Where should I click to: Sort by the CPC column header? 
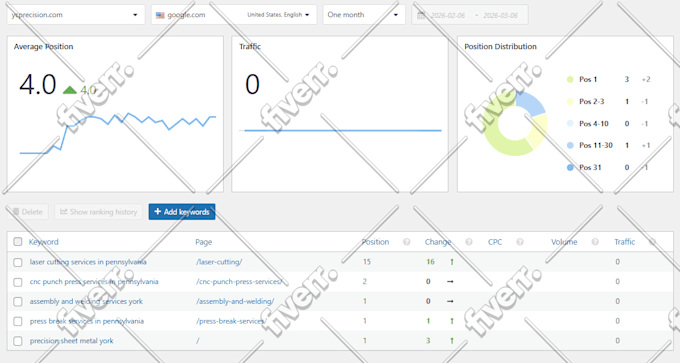(495, 242)
